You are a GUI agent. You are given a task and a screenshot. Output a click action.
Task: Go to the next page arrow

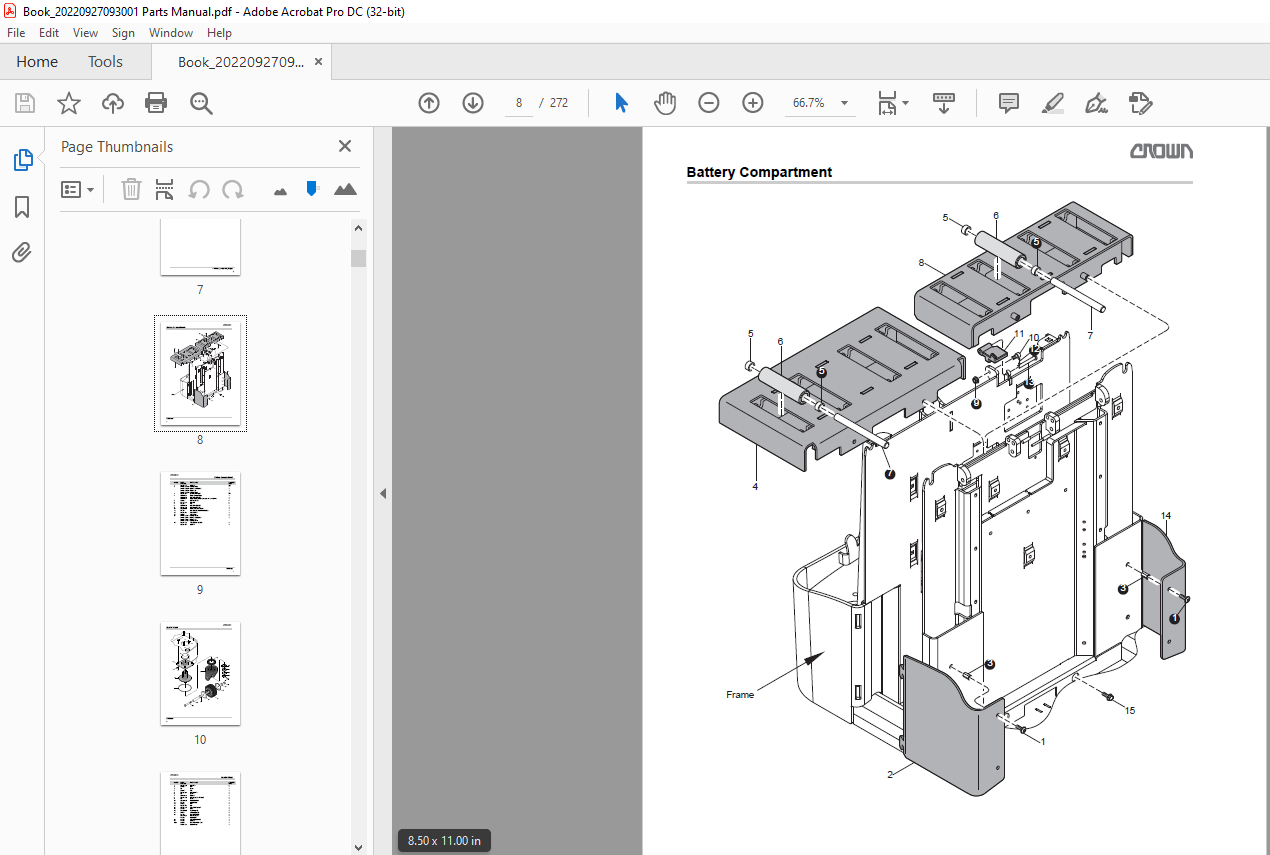[473, 103]
